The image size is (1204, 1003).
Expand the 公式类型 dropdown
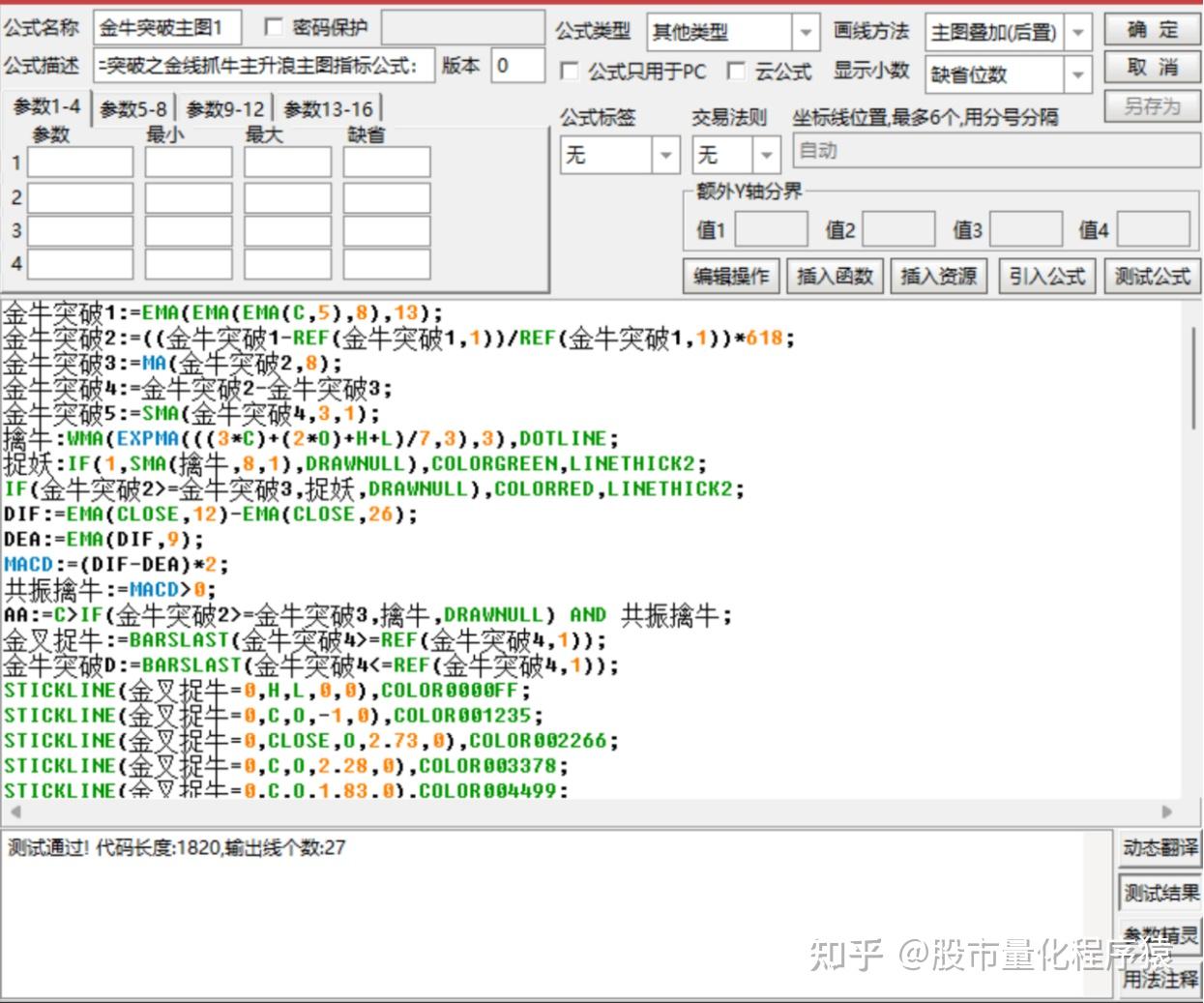tap(806, 33)
